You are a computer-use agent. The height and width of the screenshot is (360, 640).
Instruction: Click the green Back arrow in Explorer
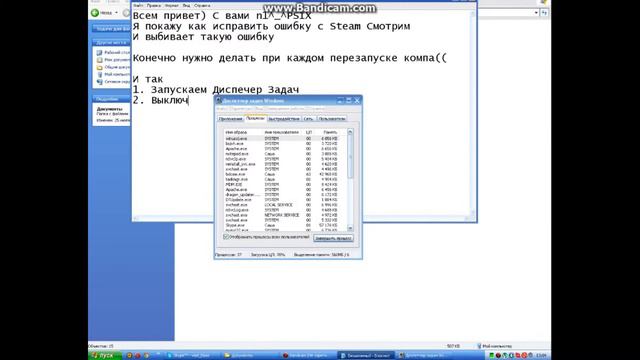(x=95, y=13)
